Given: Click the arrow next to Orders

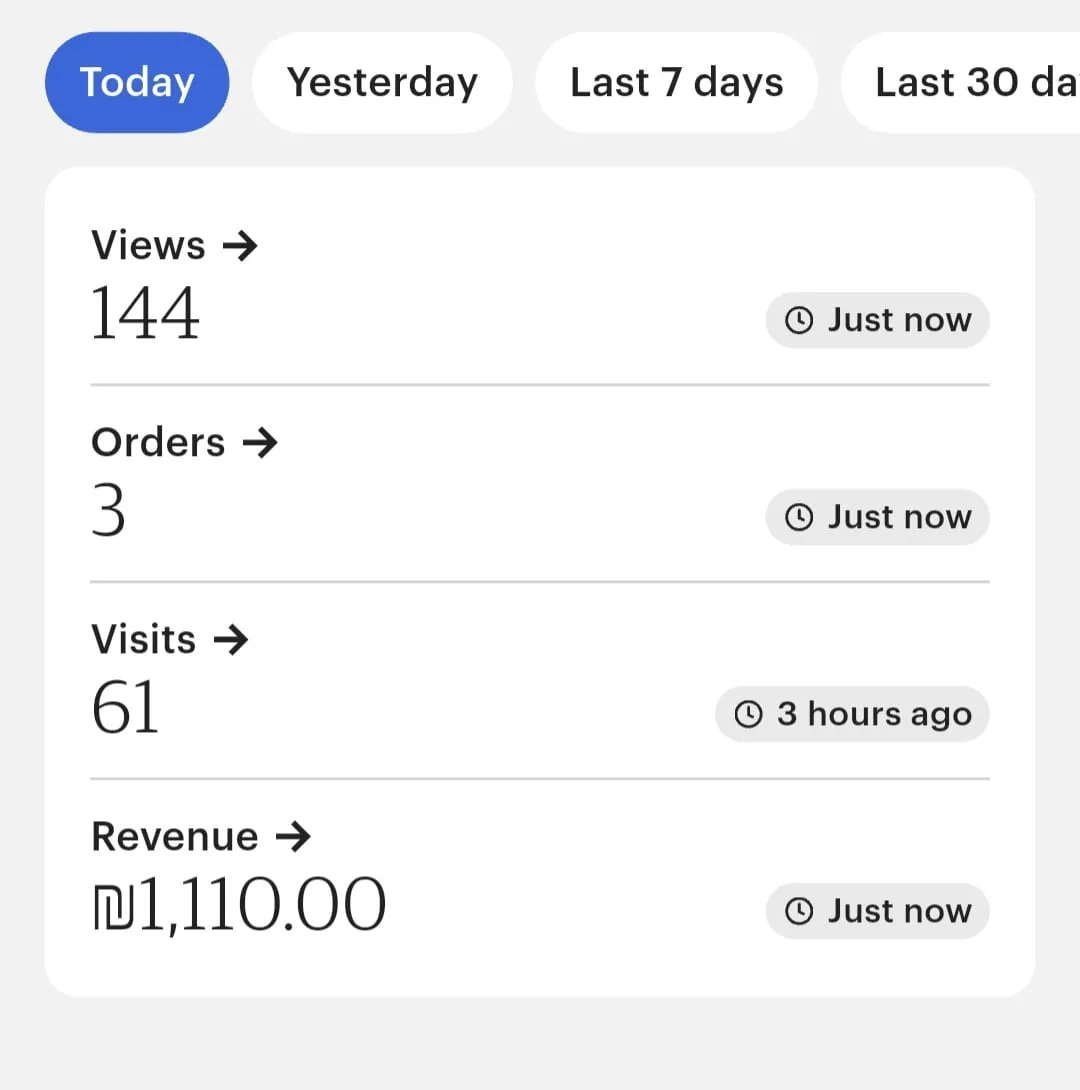Looking at the screenshot, I should tap(260, 443).
